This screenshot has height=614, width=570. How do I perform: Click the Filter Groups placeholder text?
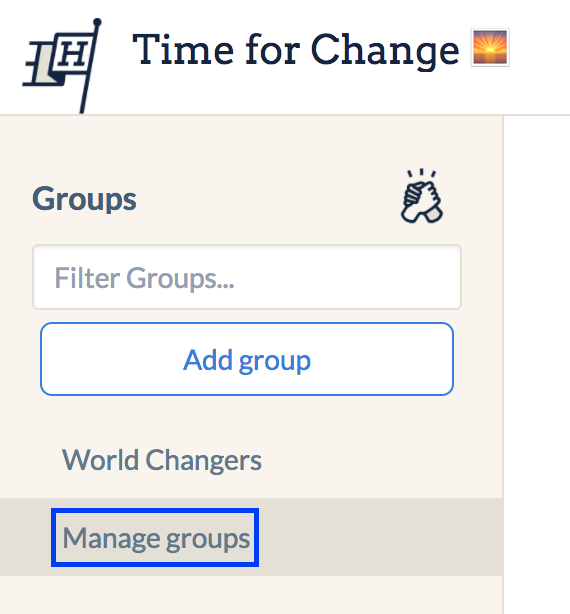point(144,278)
